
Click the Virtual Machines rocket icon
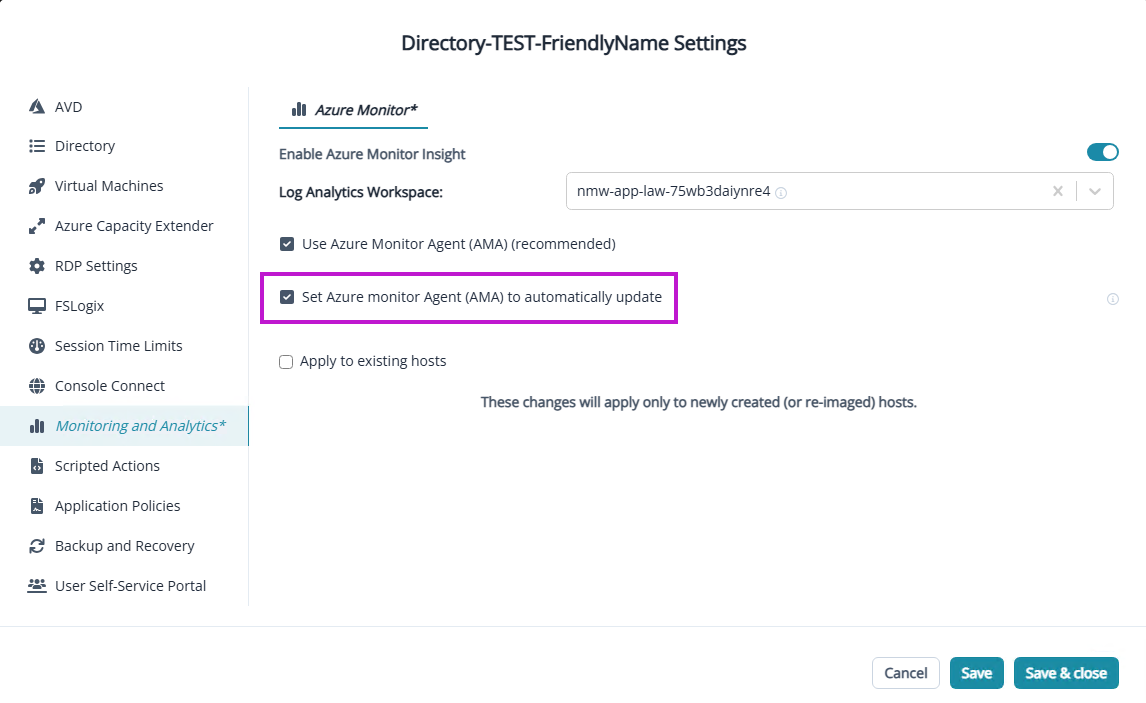pyautogui.click(x=37, y=186)
